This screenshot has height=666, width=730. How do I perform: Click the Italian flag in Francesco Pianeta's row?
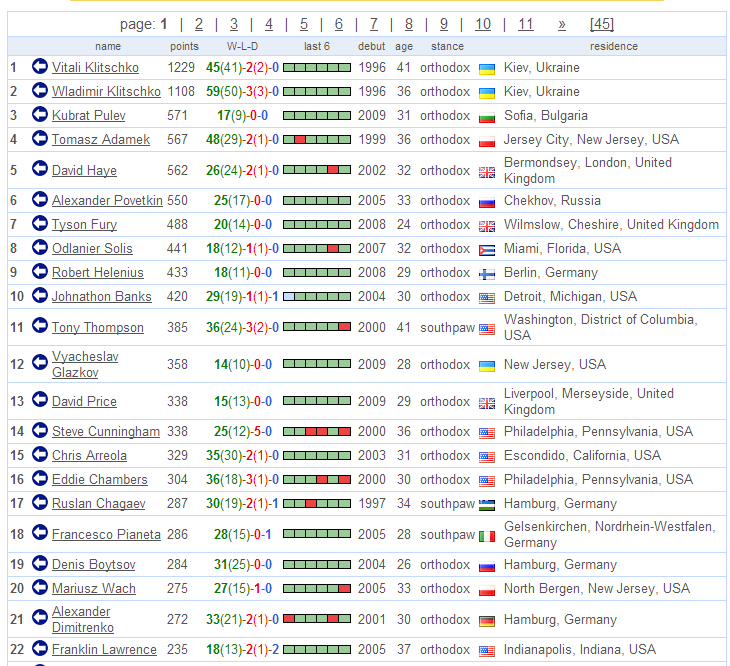(487, 535)
